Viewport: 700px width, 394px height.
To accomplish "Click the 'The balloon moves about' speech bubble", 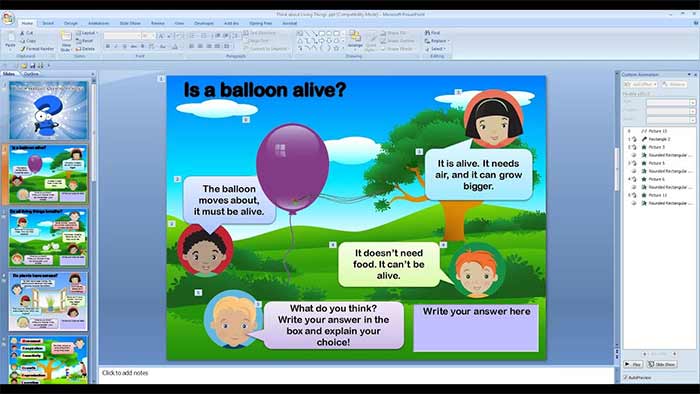I will [x=229, y=200].
